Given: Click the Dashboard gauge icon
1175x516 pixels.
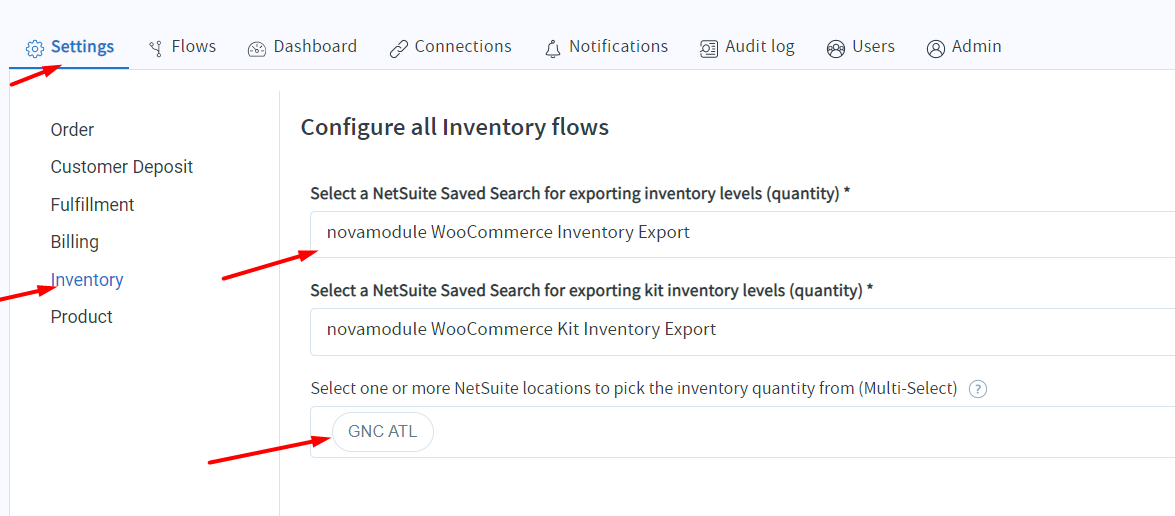Looking at the screenshot, I should coord(257,48).
